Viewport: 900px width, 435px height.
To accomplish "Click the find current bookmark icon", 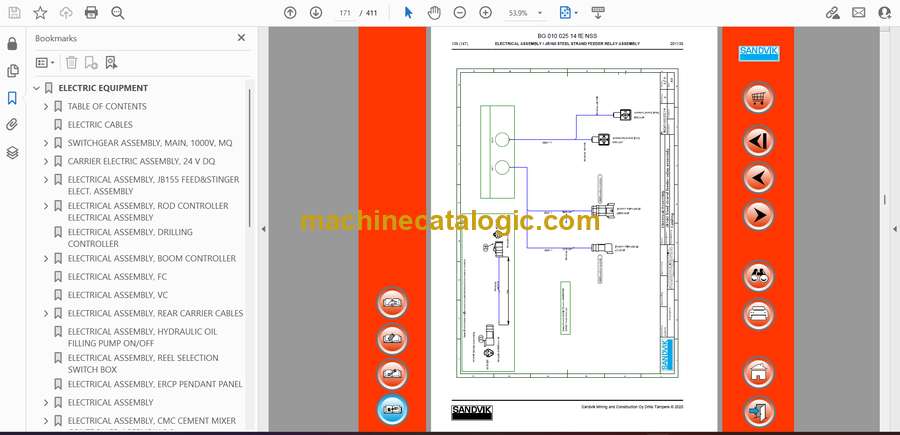I will 111,63.
